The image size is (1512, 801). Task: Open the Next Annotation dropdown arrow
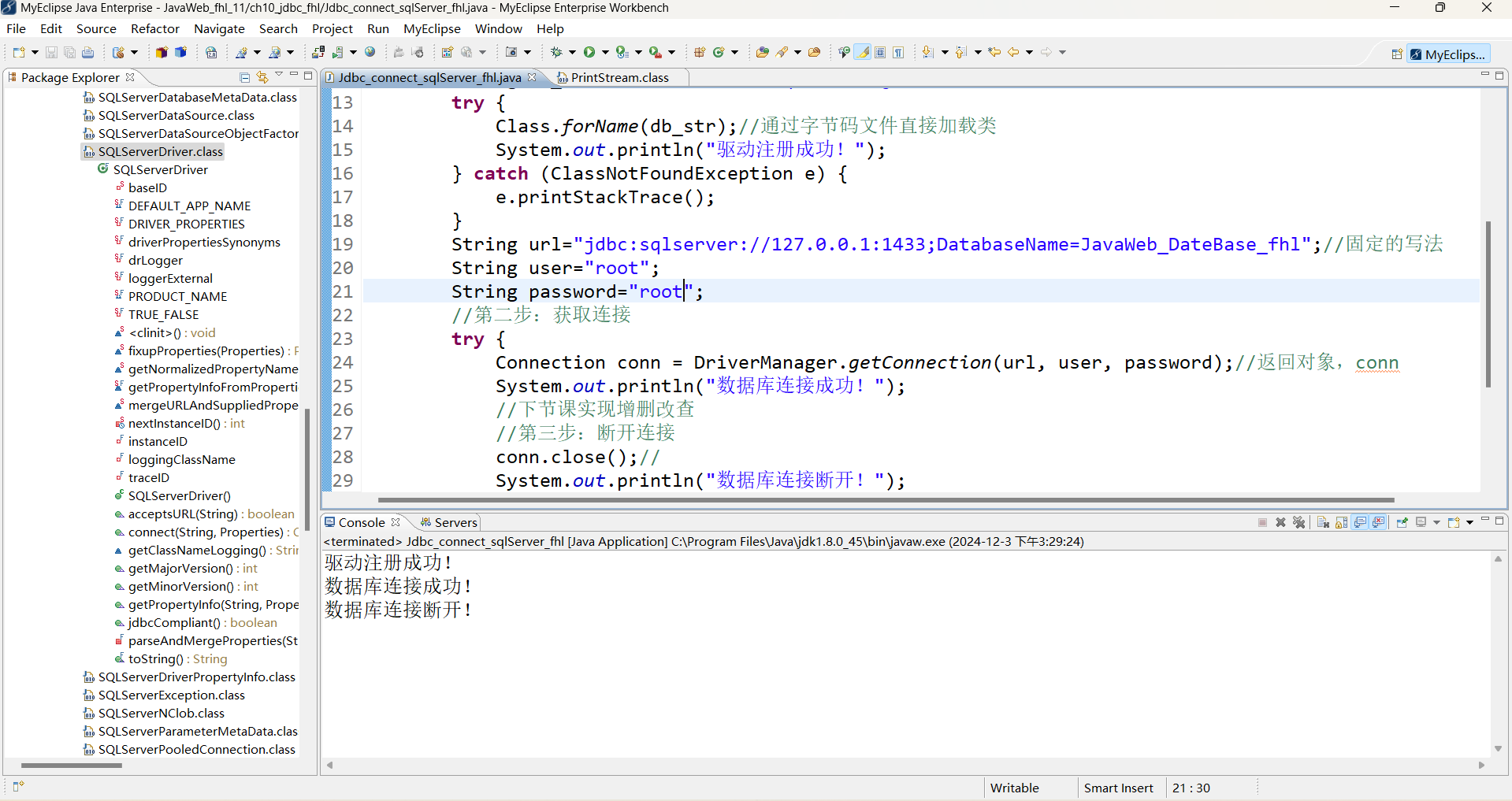pos(945,52)
